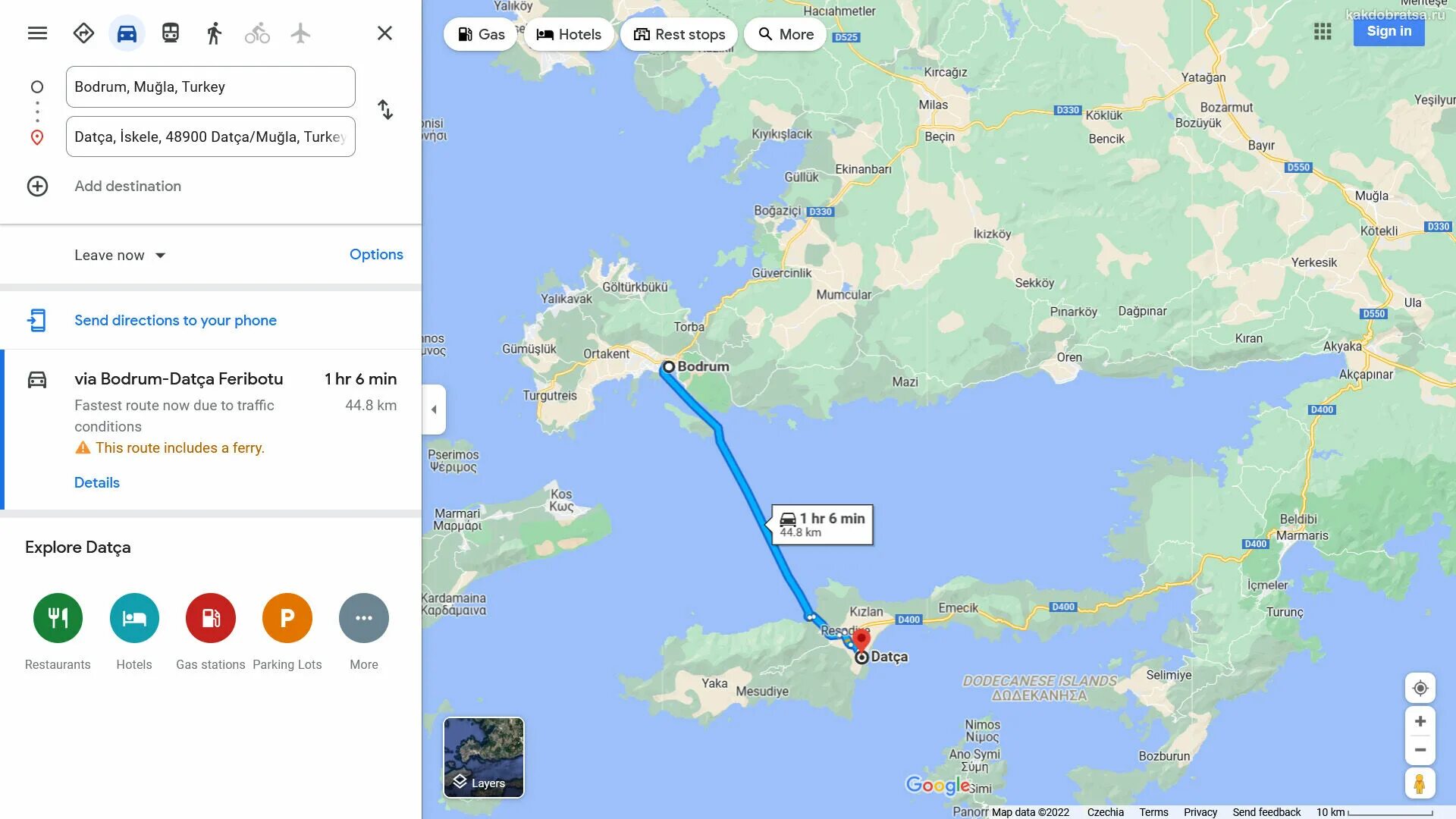Click the Sign in button
1456x819 pixels.
point(1389,31)
